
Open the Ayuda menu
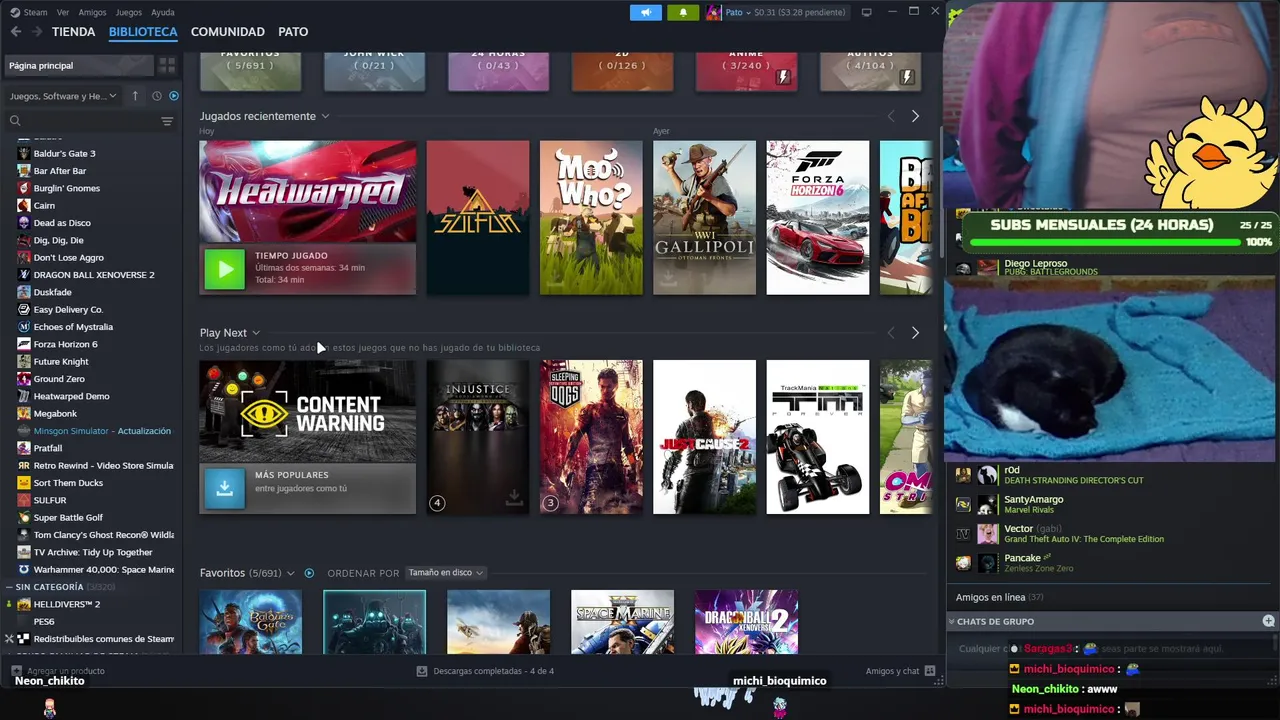point(162,12)
